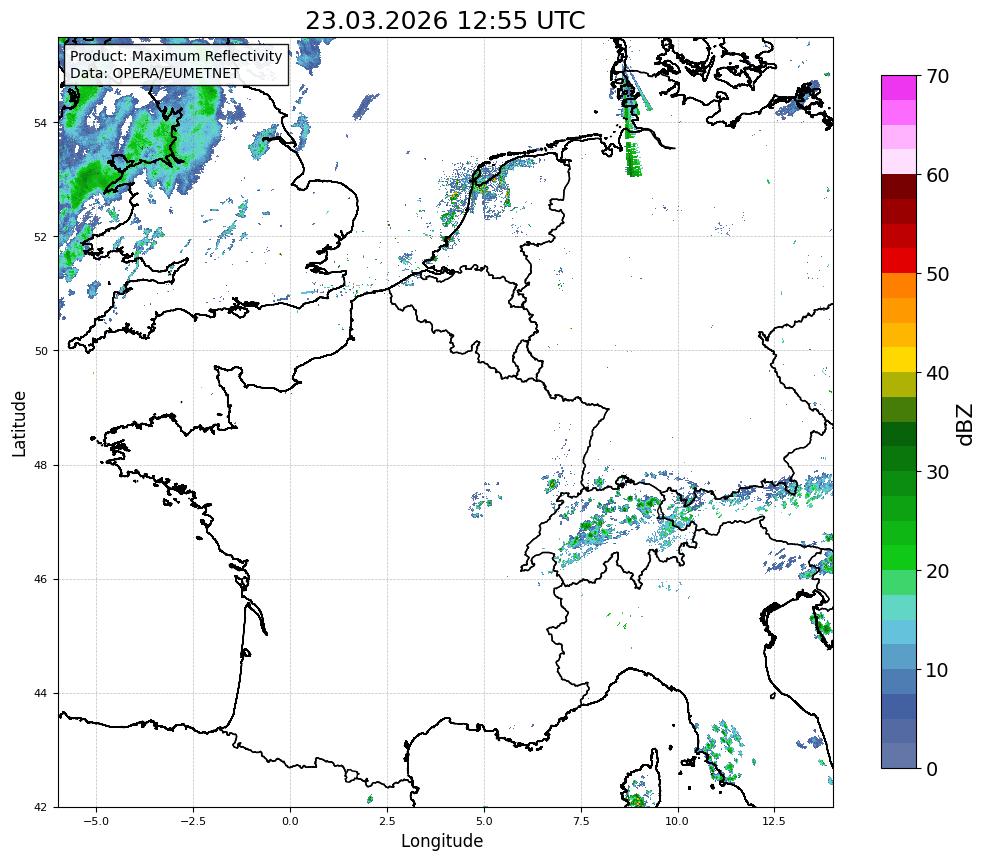Click the colorbar tick label 20
This screenshot has height=860, width=985.
click(x=937, y=571)
